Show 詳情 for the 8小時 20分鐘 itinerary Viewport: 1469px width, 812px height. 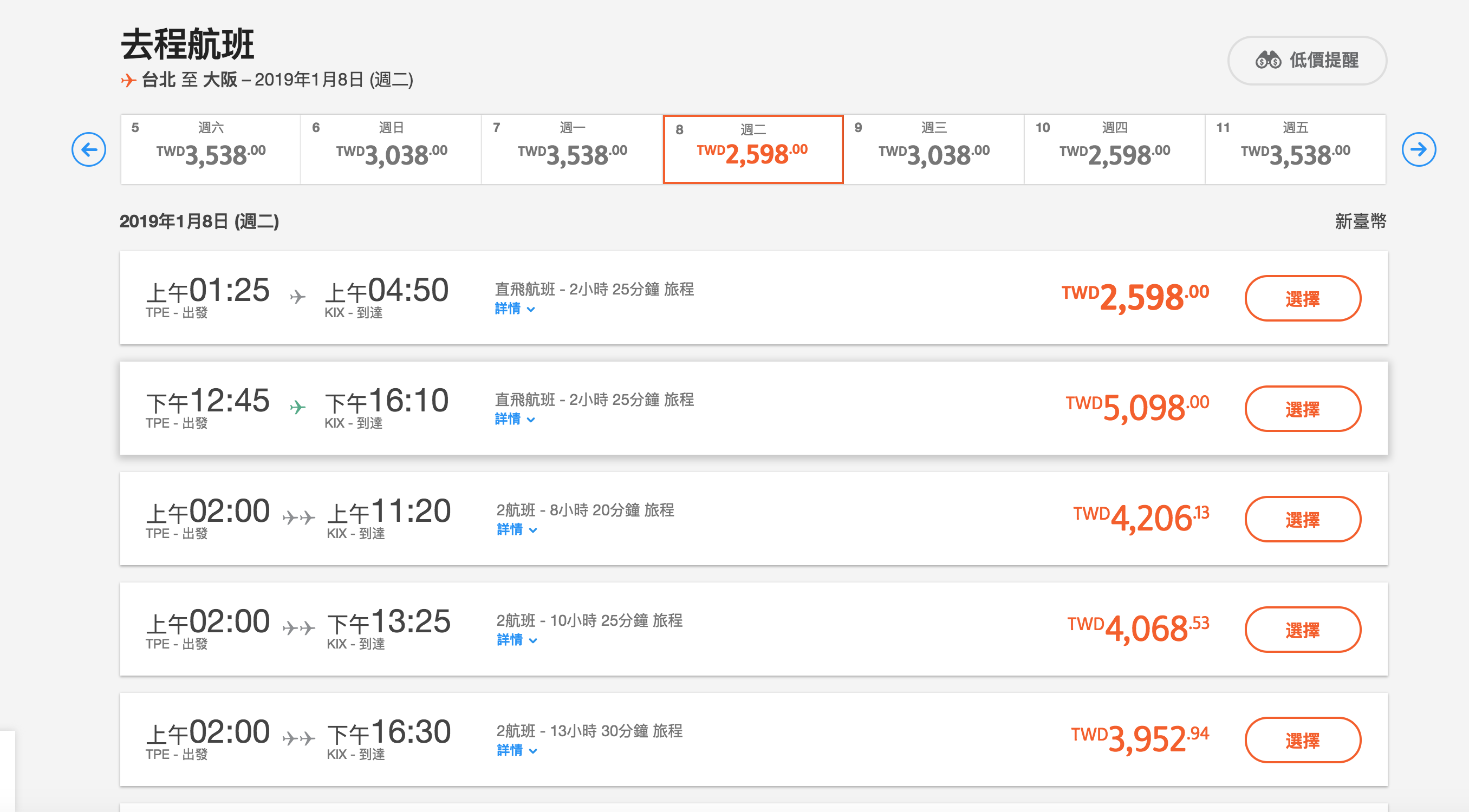point(517,530)
